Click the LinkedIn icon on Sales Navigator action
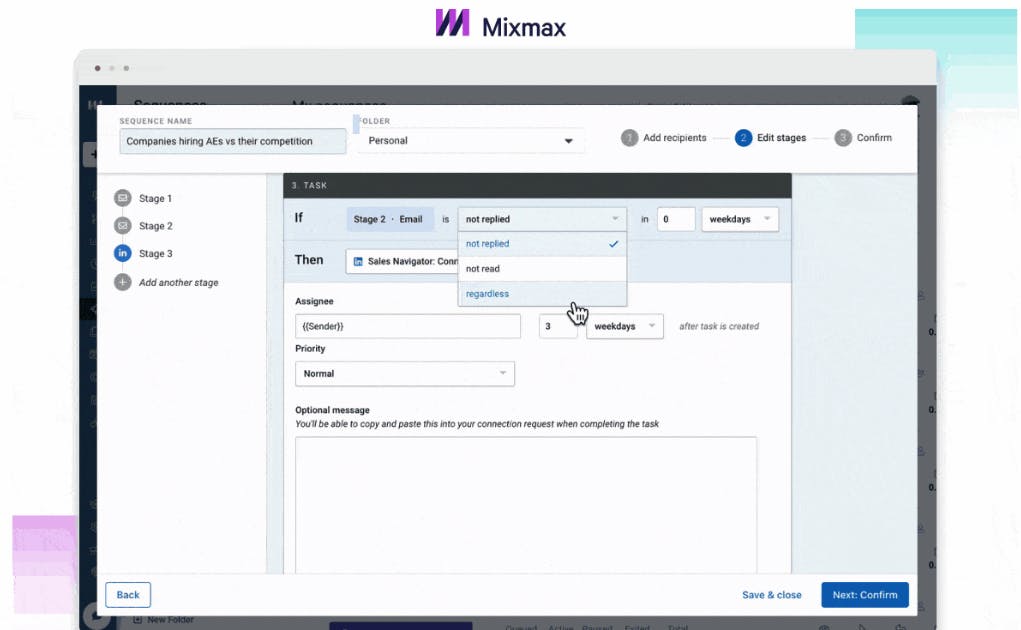Image resolution: width=1021 pixels, height=630 pixels. (360, 260)
